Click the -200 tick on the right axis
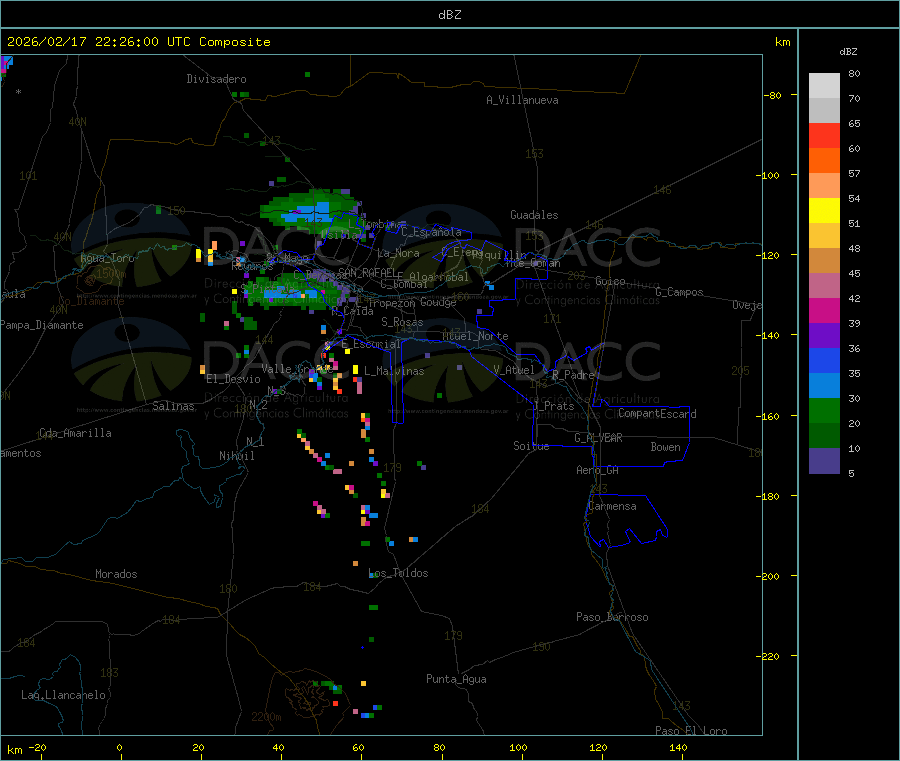Image resolution: width=900 pixels, height=761 pixels. (770, 576)
